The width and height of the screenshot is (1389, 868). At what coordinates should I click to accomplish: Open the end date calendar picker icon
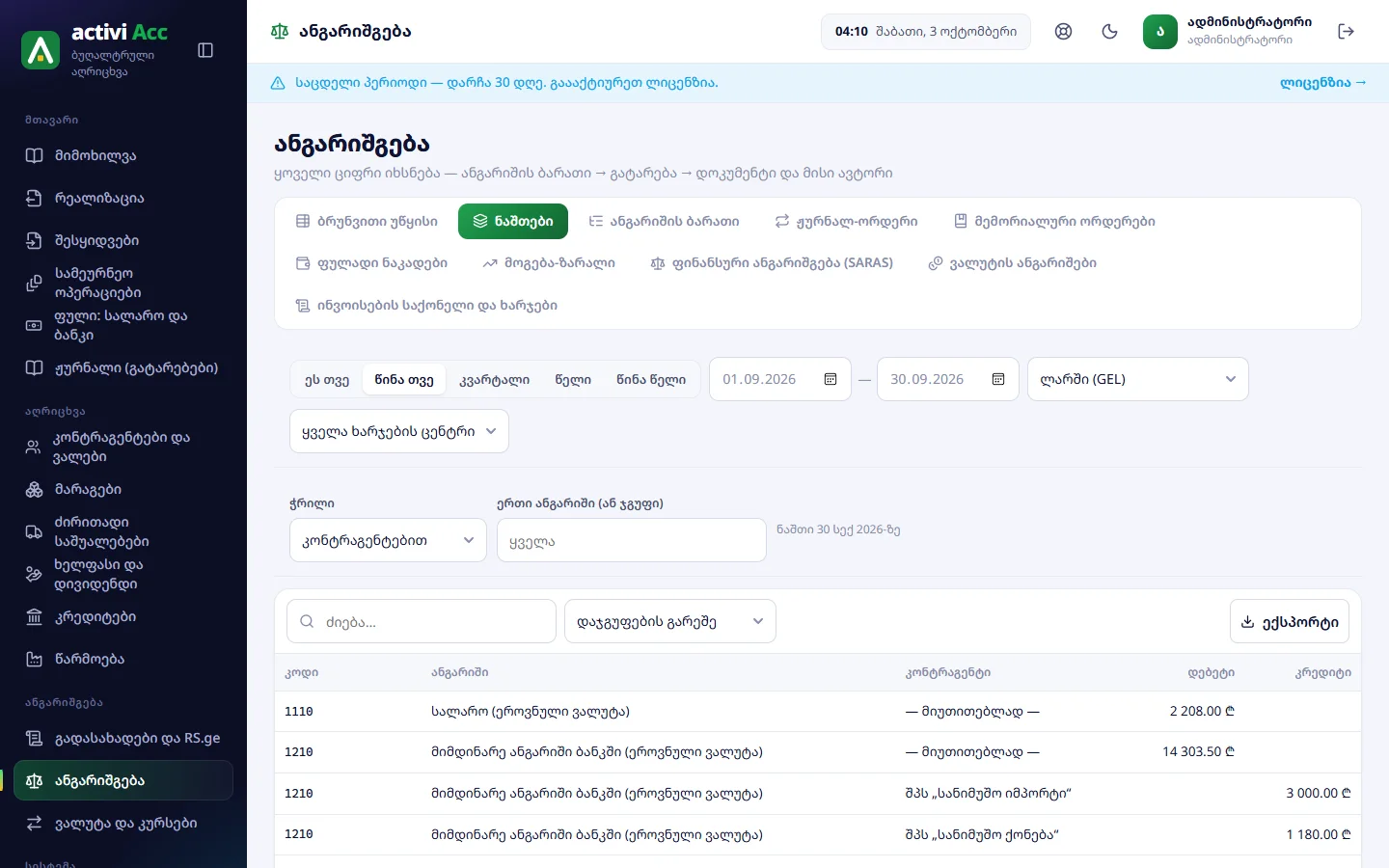998,379
